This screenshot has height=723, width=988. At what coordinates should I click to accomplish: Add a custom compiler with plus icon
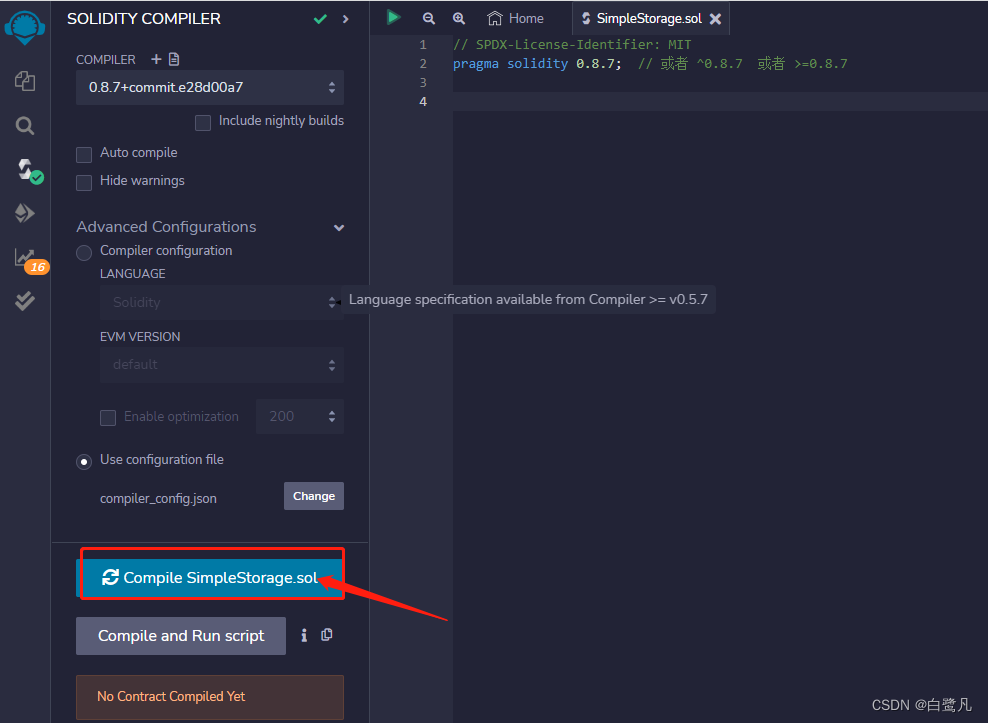pos(156,59)
